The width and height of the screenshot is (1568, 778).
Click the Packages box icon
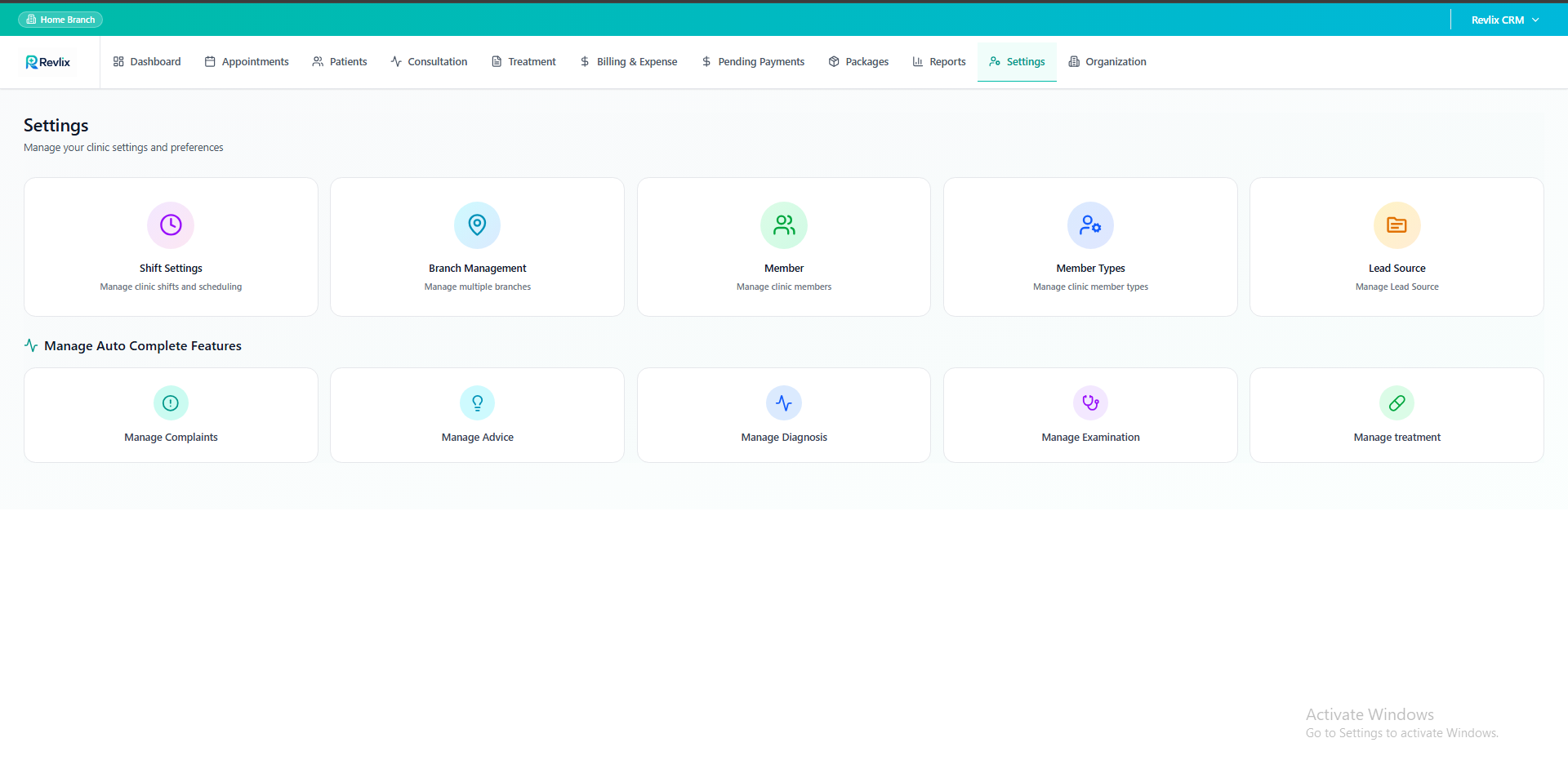pos(834,61)
